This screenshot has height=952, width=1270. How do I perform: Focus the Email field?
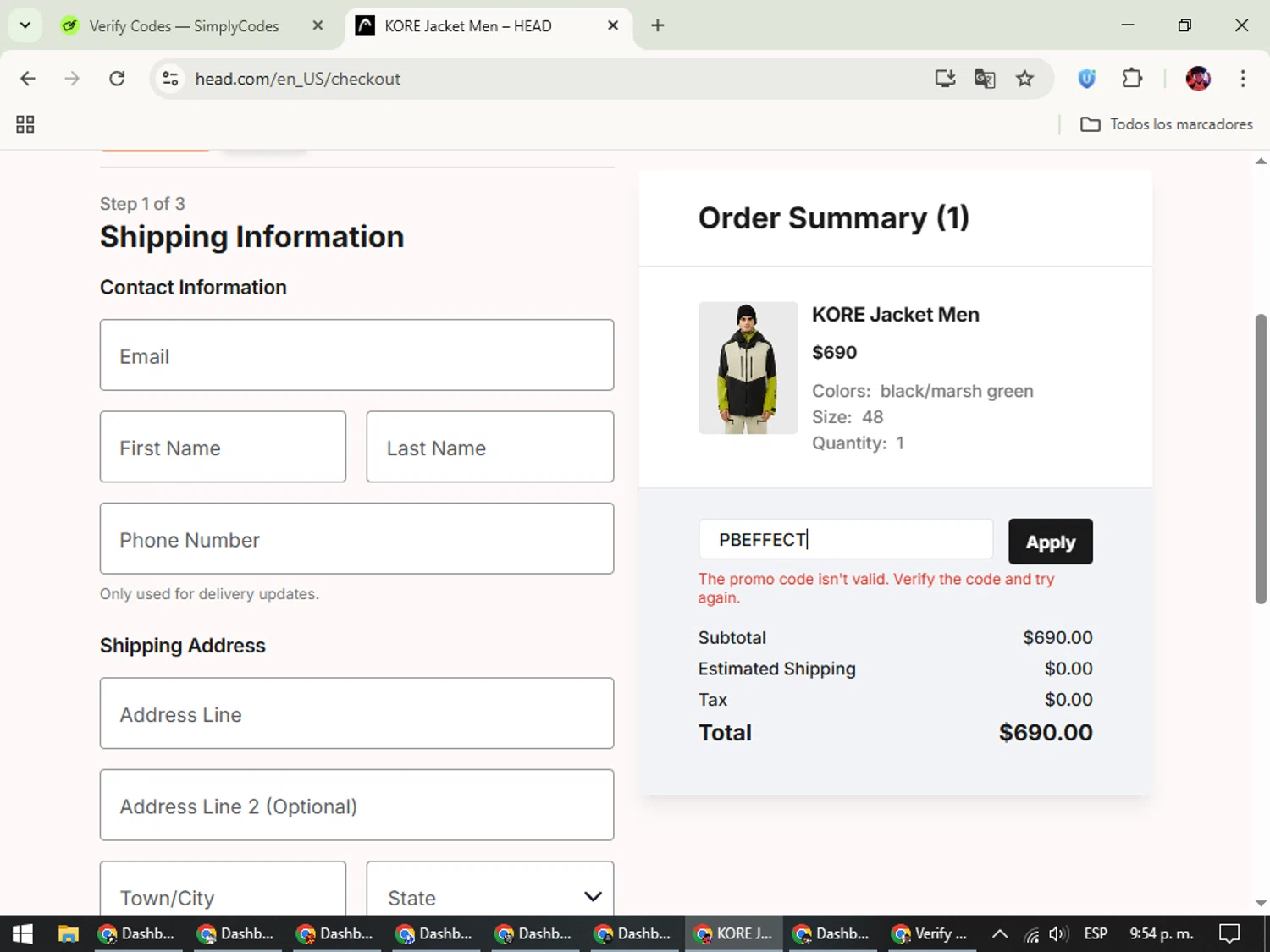coord(356,355)
